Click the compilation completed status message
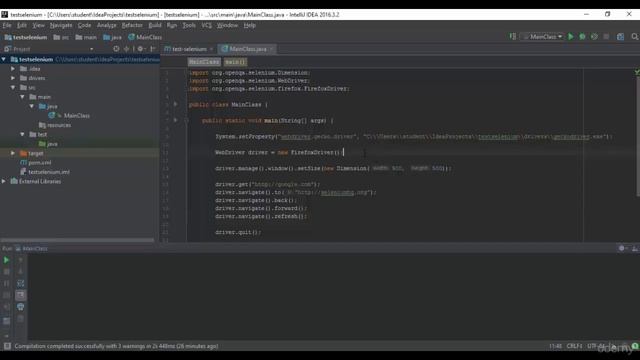This screenshot has height=360, width=640. coord(116,346)
